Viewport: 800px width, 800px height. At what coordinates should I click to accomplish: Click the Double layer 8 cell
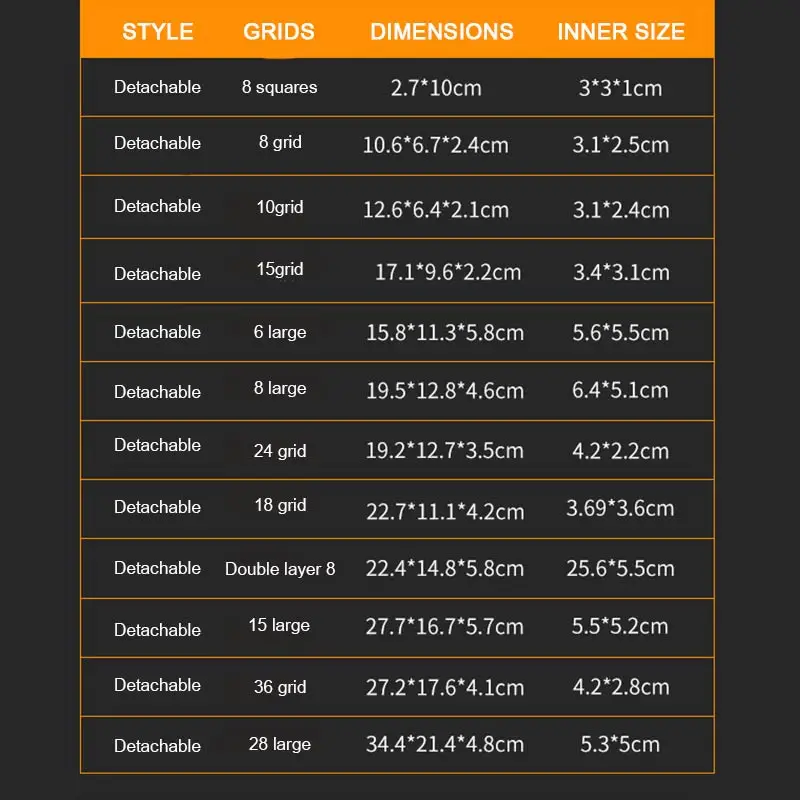(280, 569)
